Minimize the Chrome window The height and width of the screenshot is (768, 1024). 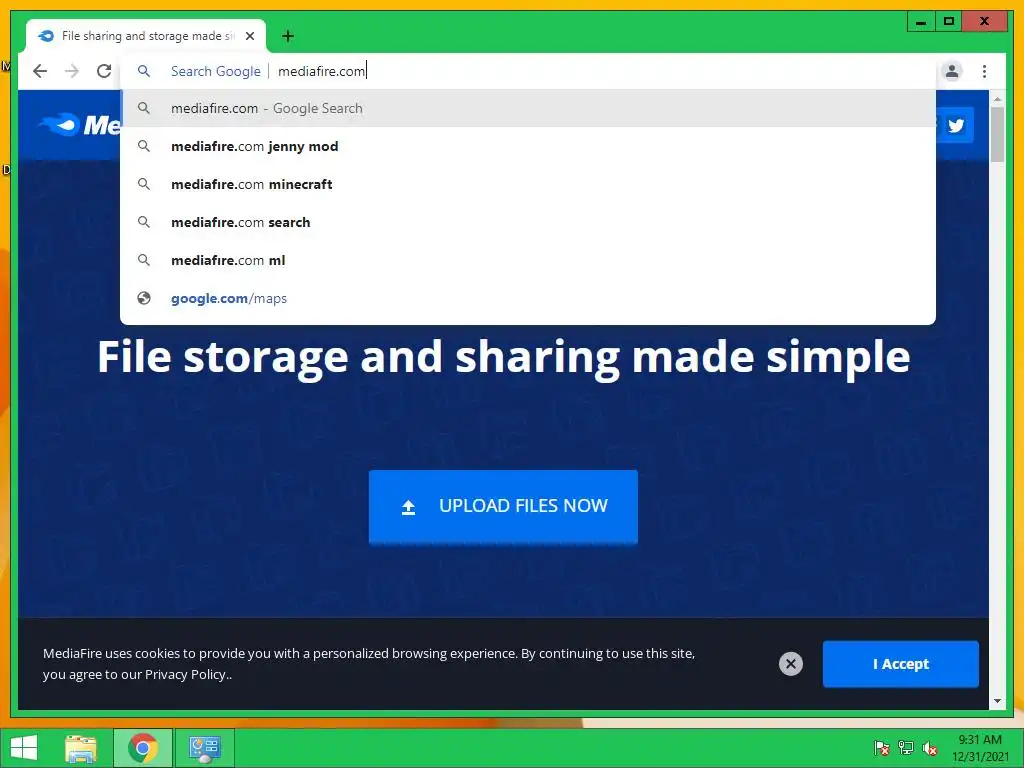tap(921, 22)
